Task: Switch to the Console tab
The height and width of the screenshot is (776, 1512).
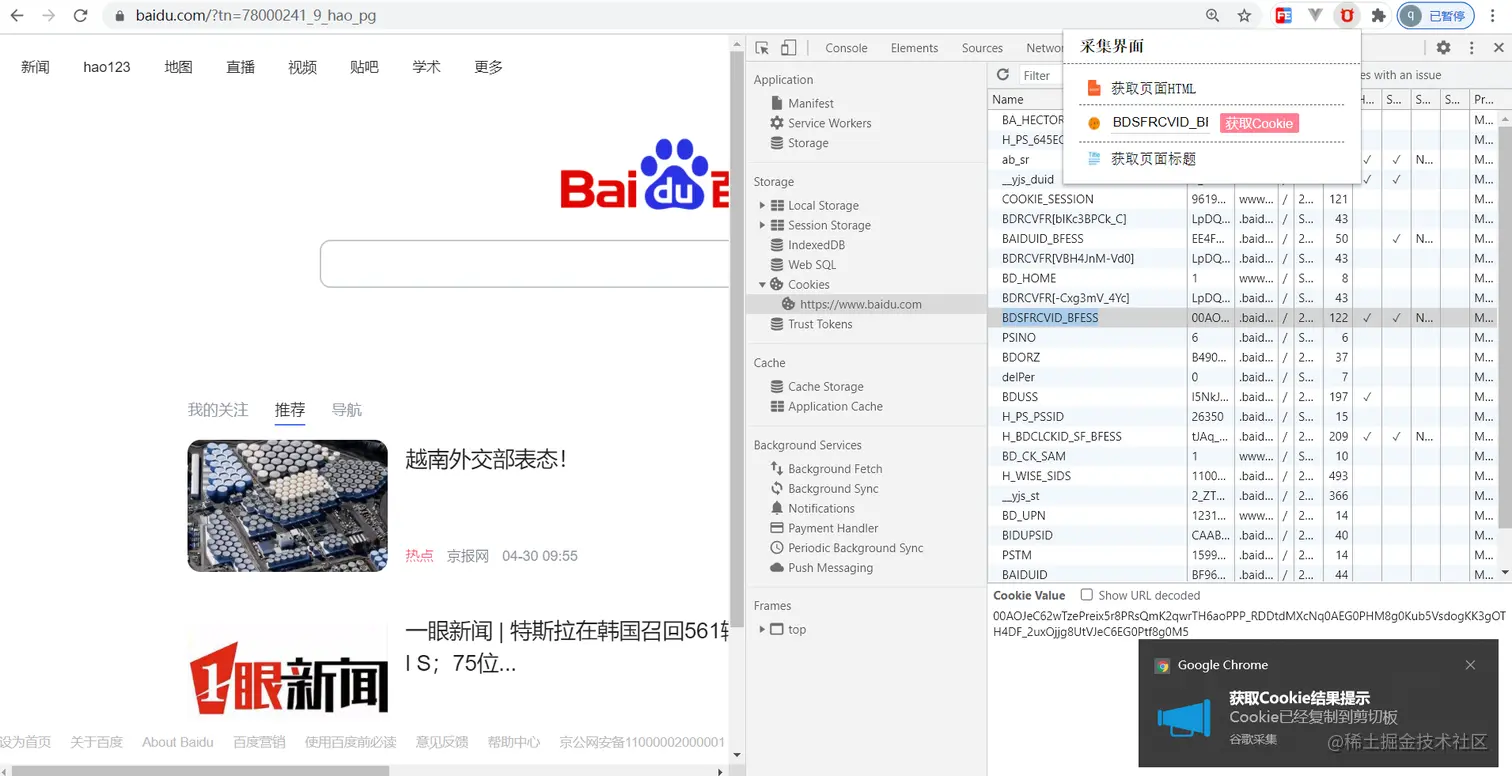Action: click(x=846, y=48)
